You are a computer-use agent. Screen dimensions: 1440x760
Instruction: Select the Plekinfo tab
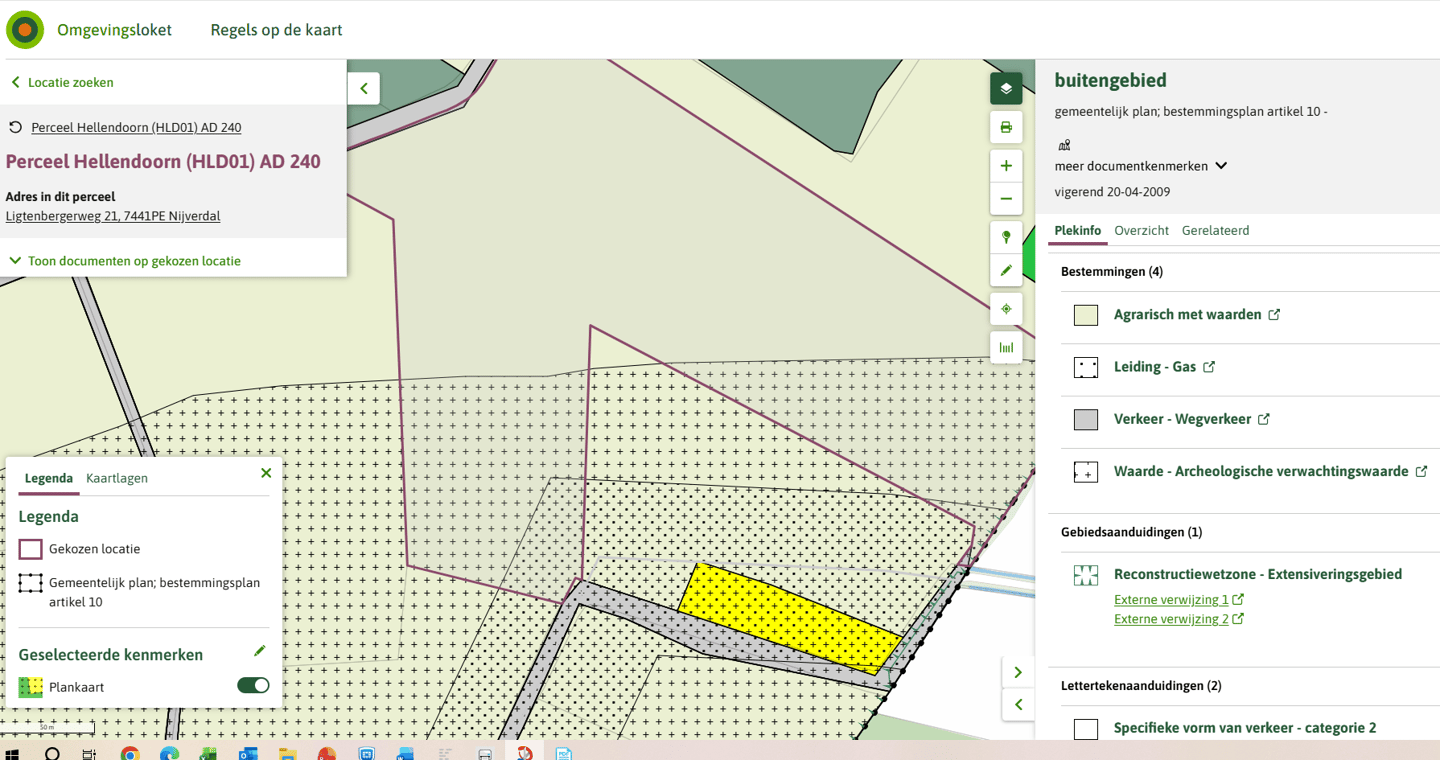1078,230
